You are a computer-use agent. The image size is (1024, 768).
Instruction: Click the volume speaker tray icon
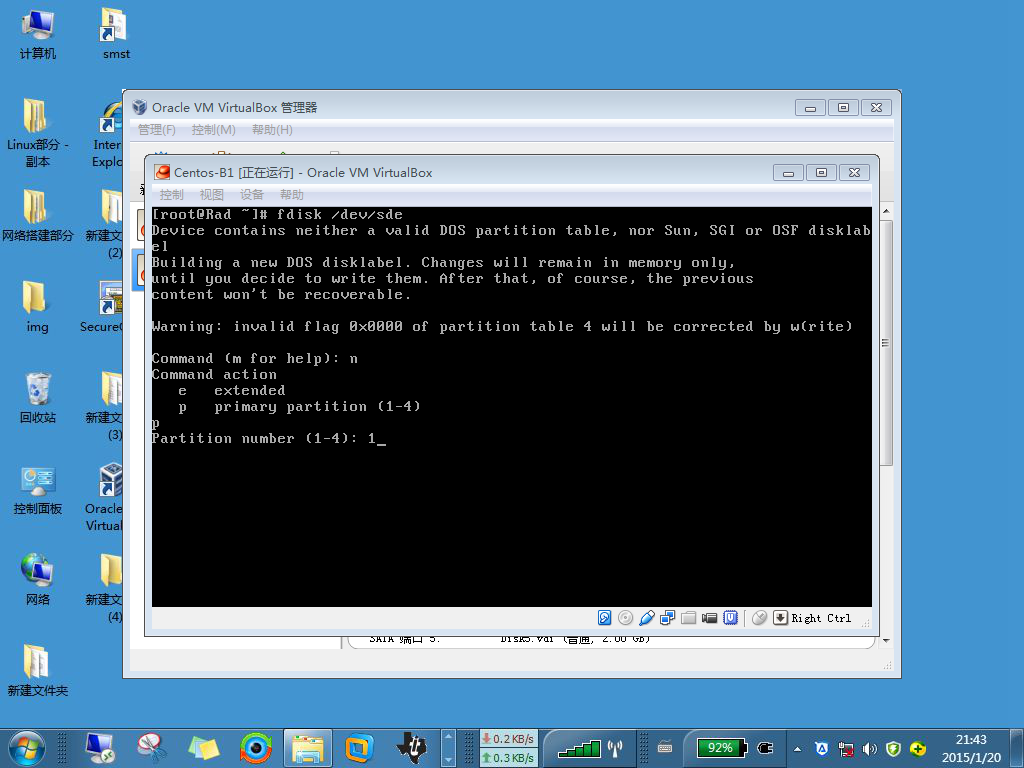869,749
